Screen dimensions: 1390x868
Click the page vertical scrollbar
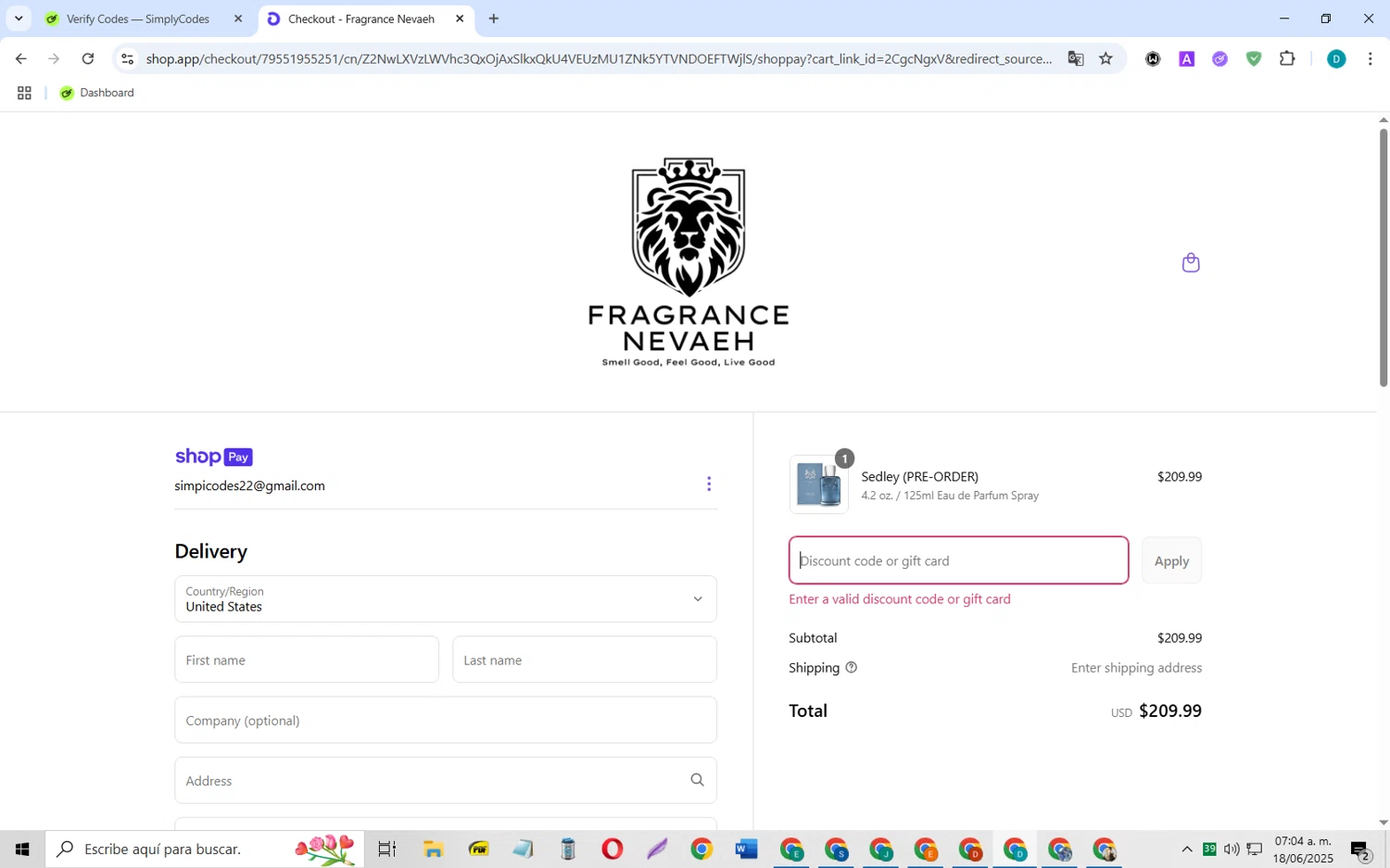click(x=1384, y=258)
